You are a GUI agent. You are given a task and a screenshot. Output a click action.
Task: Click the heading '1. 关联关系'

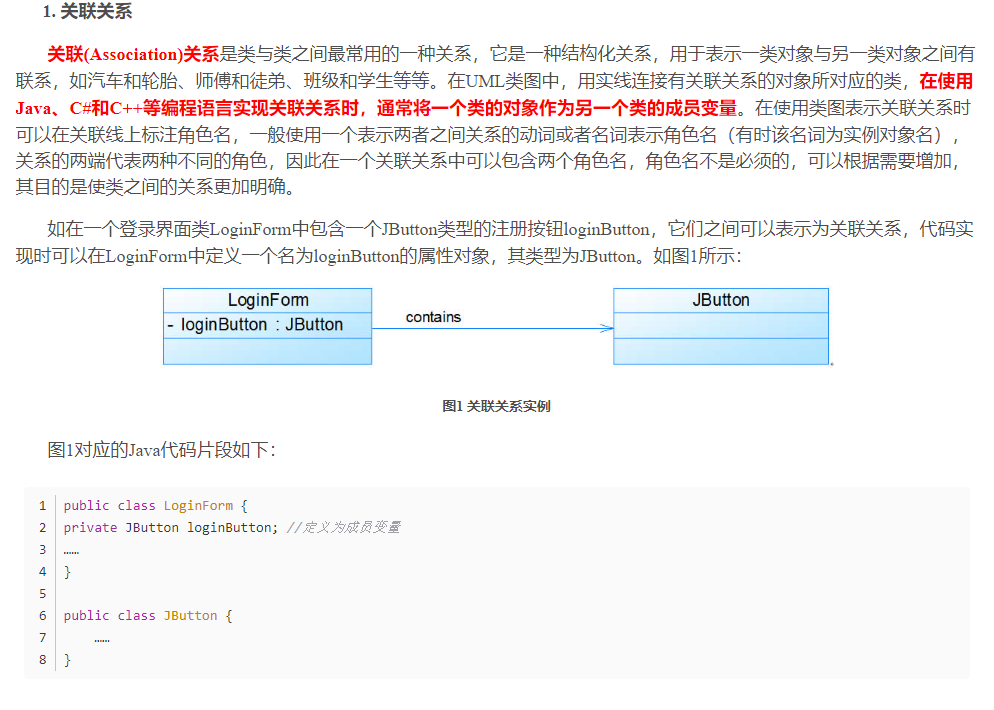coord(87,11)
